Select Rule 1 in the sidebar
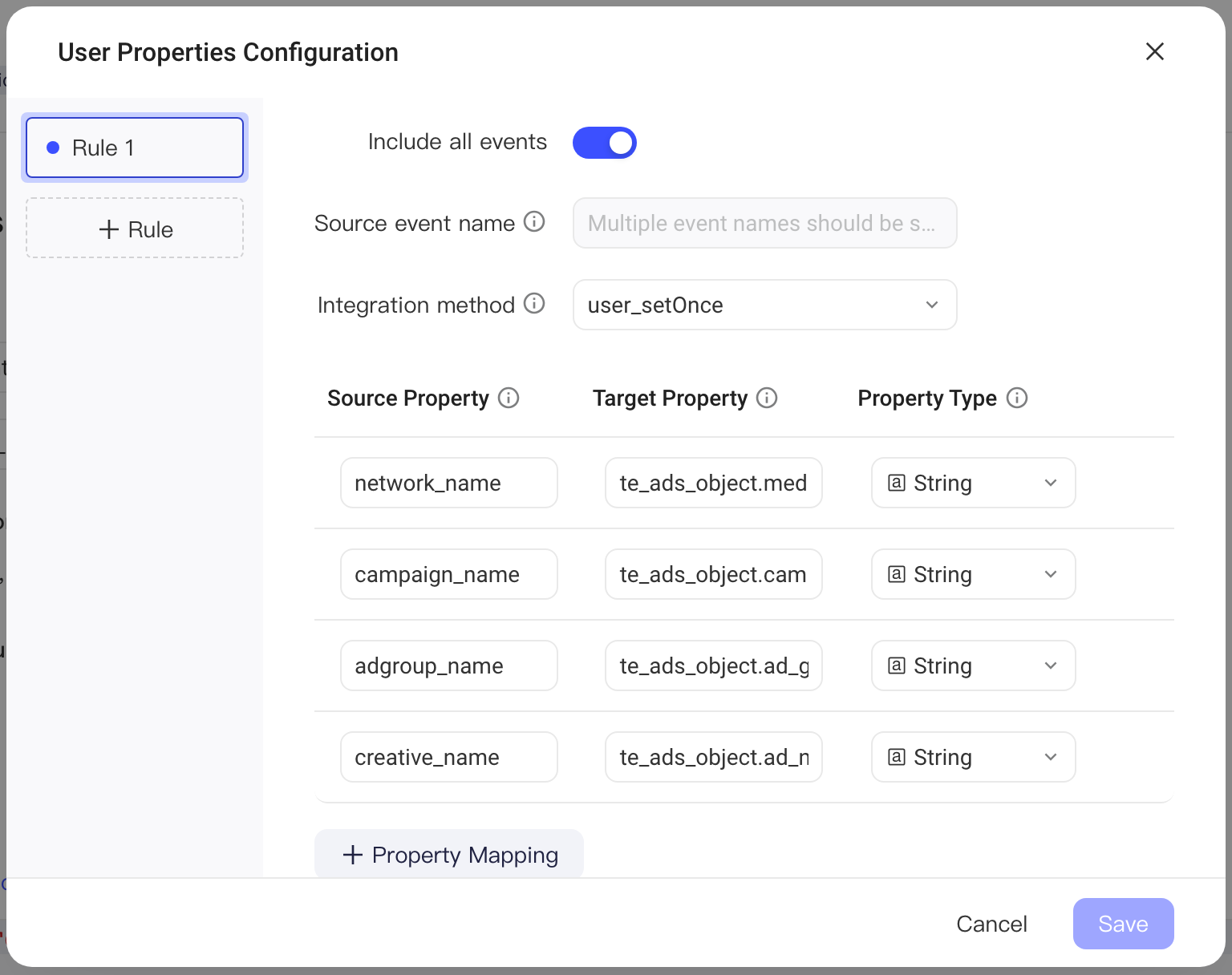 (135, 148)
